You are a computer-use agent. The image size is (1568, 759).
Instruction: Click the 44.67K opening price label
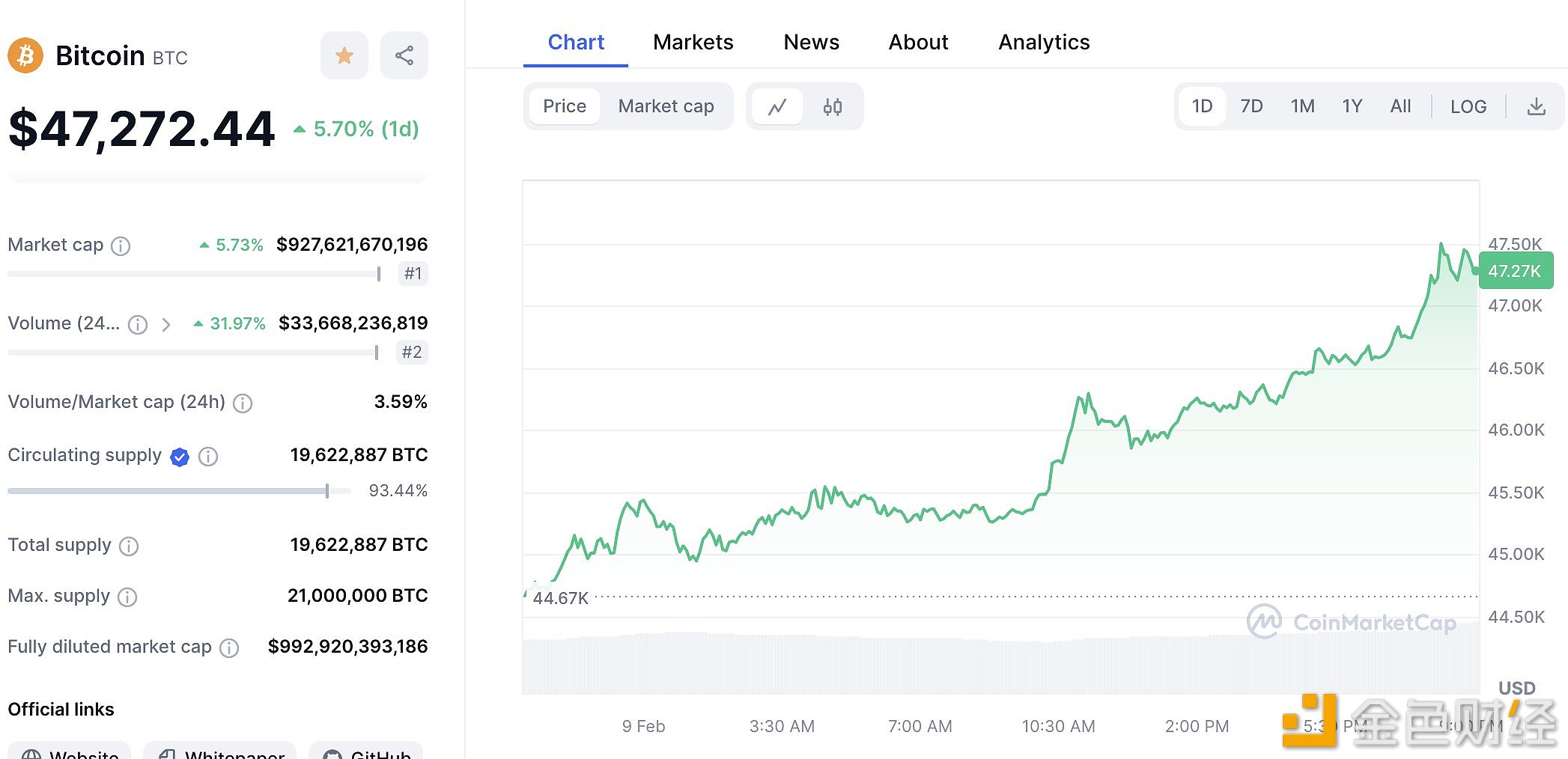click(560, 598)
